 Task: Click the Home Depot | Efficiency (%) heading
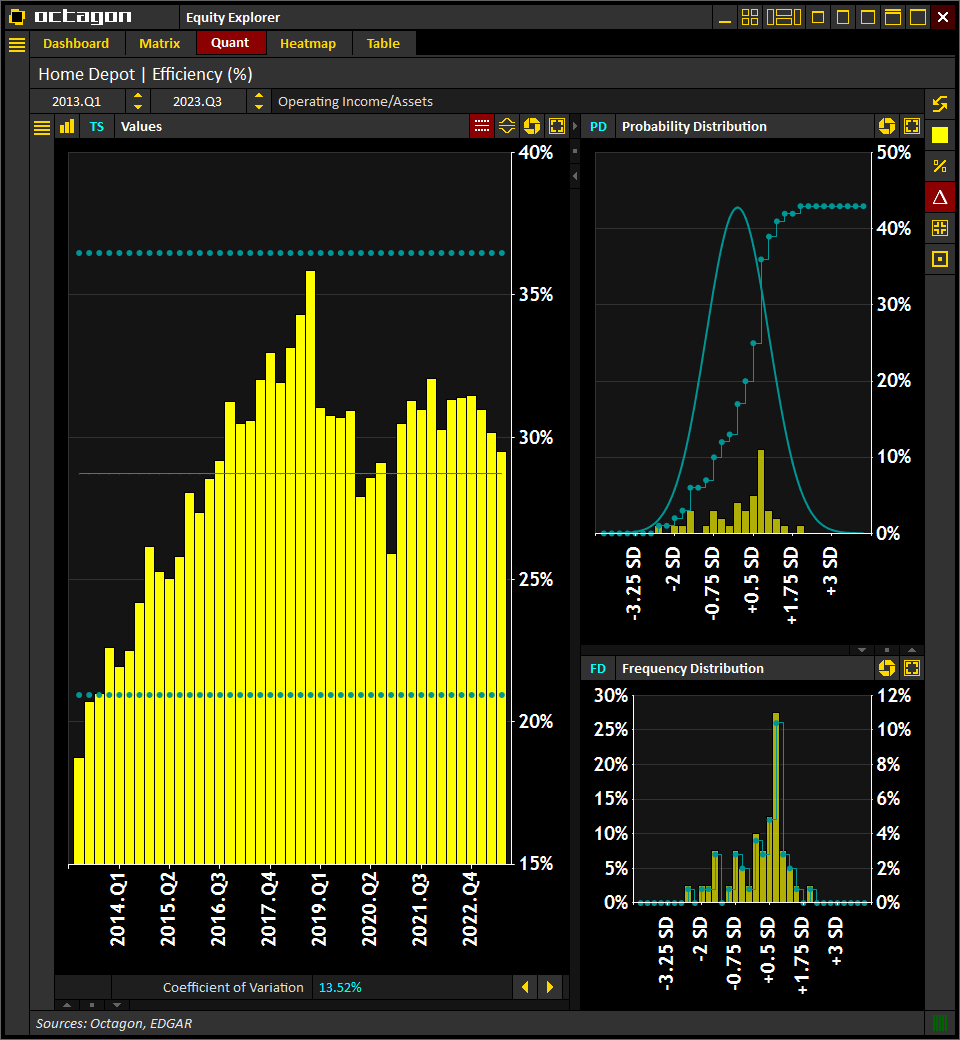click(x=145, y=74)
